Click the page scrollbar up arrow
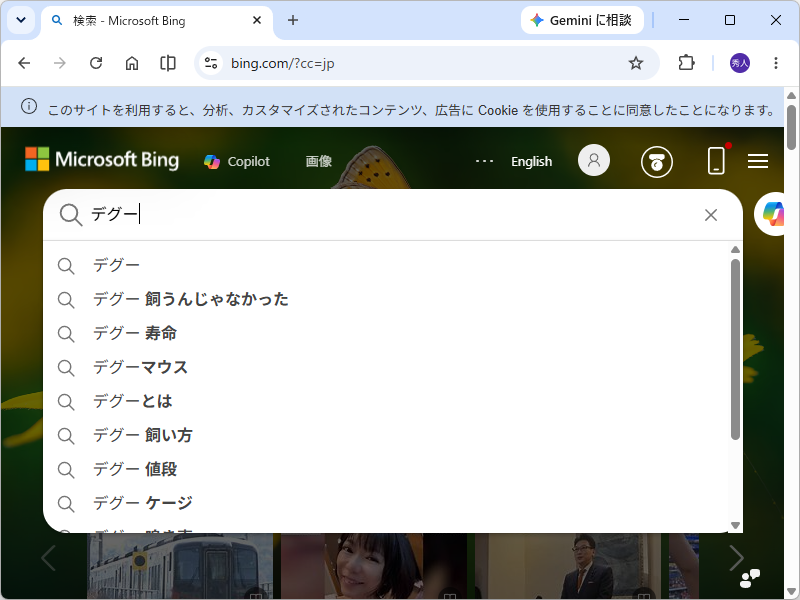The width and height of the screenshot is (800, 600). pos(791,95)
